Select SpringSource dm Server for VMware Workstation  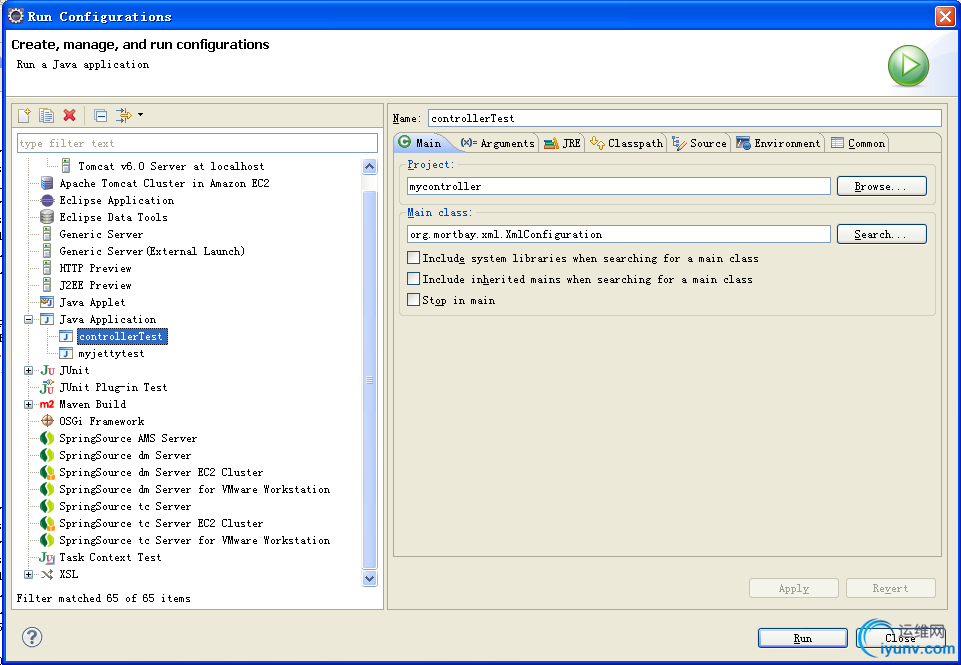[x=194, y=489]
